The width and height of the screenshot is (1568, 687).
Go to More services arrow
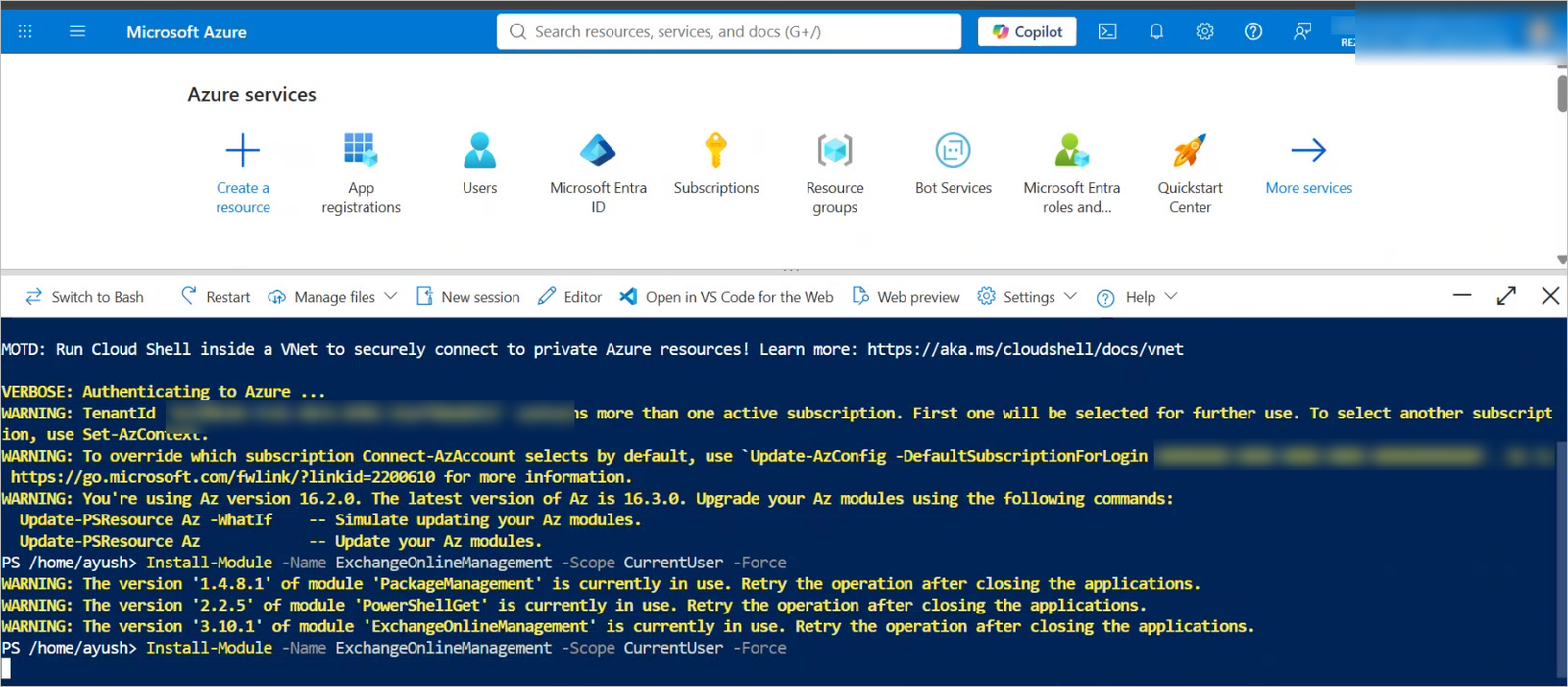(x=1308, y=150)
